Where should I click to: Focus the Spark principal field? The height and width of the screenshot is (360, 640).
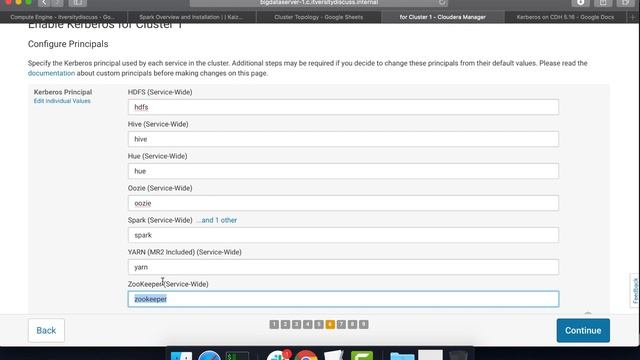click(x=343, y=235)
